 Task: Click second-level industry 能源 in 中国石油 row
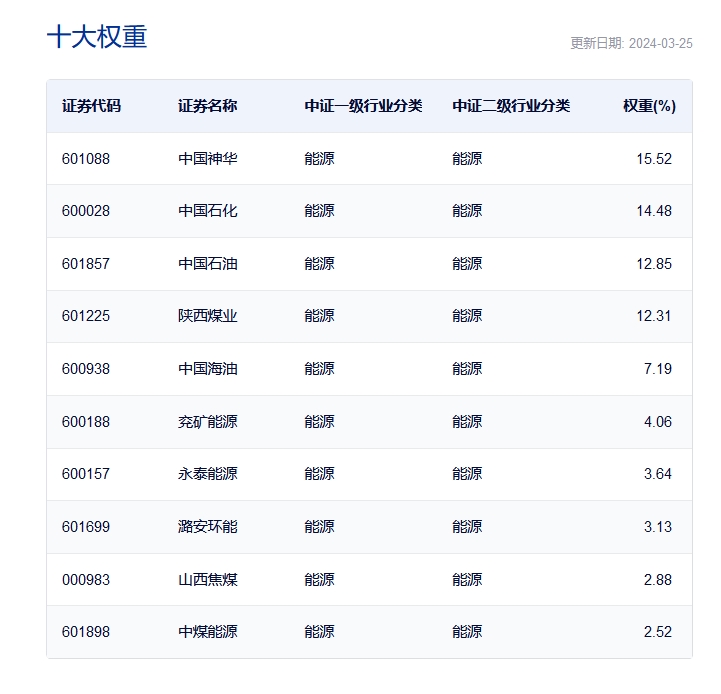pos(467,264)
